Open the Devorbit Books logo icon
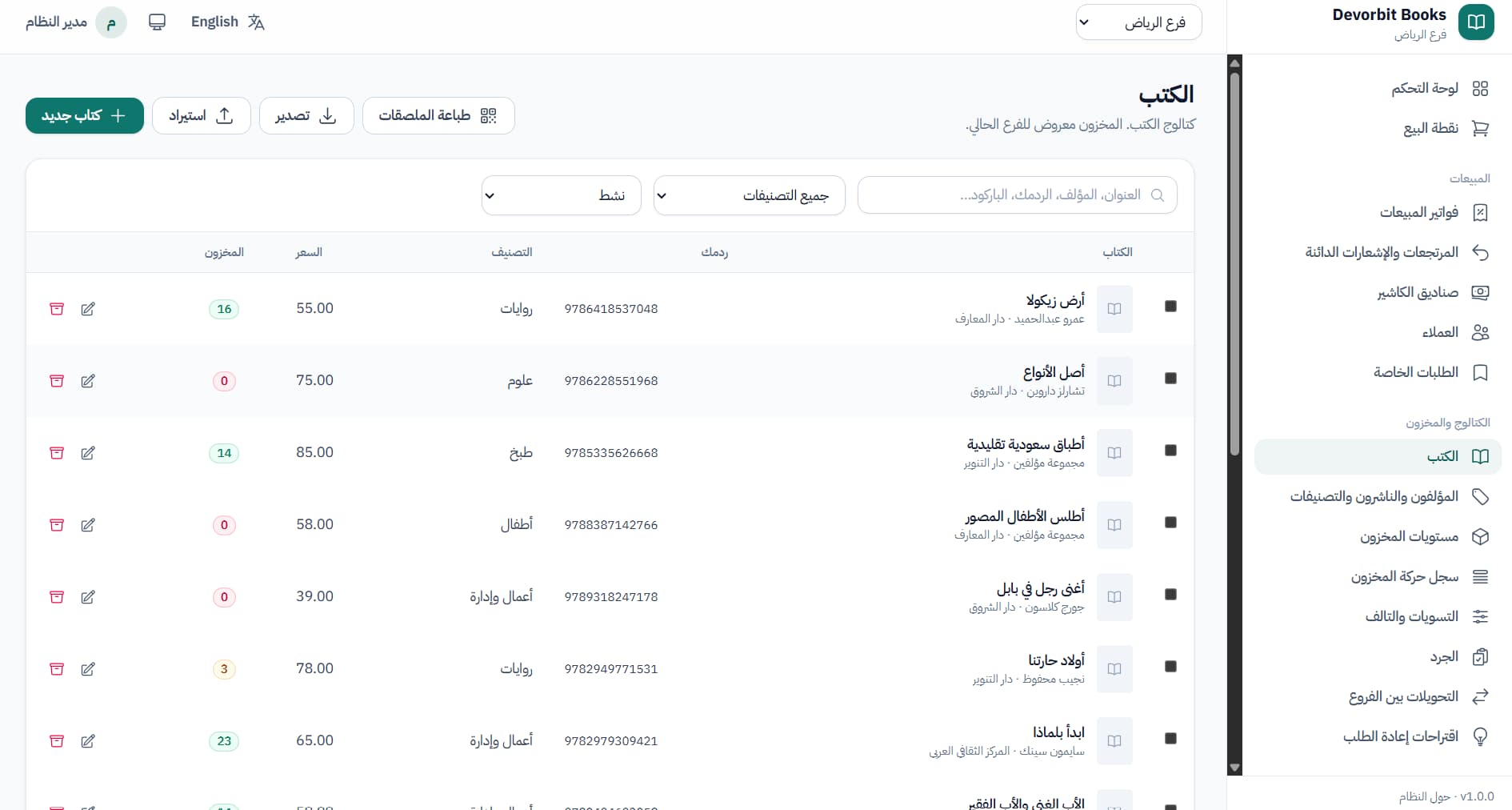1512x810 pixels. 1476,22
